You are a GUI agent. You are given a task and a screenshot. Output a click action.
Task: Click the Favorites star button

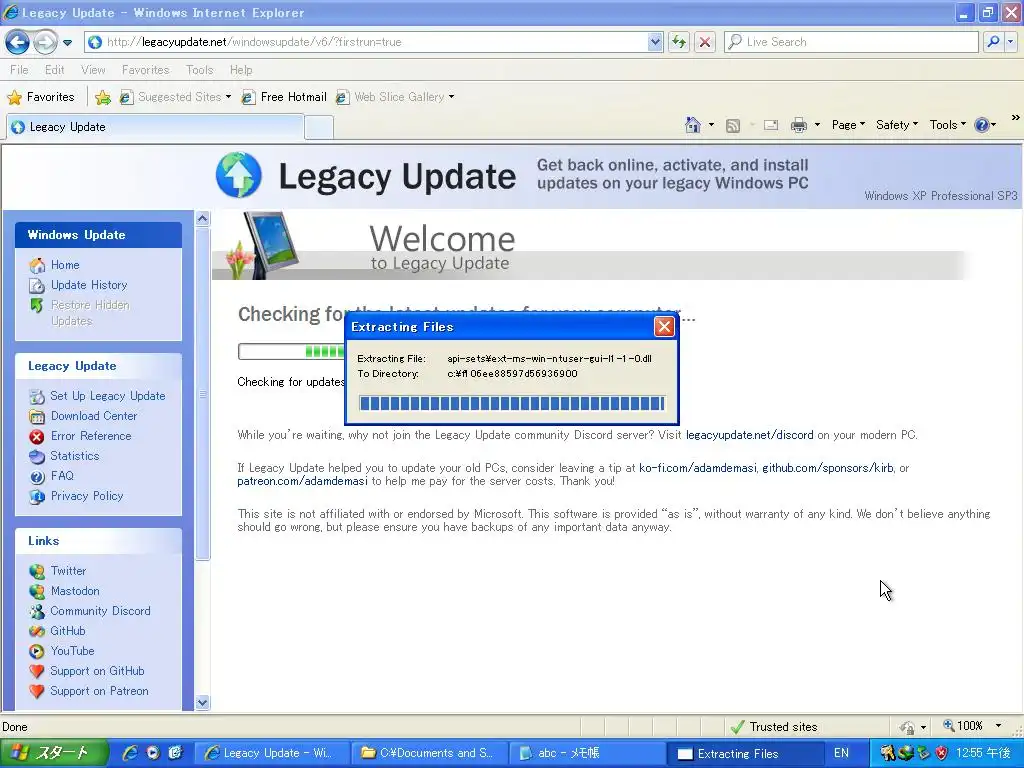coord(40,97)
